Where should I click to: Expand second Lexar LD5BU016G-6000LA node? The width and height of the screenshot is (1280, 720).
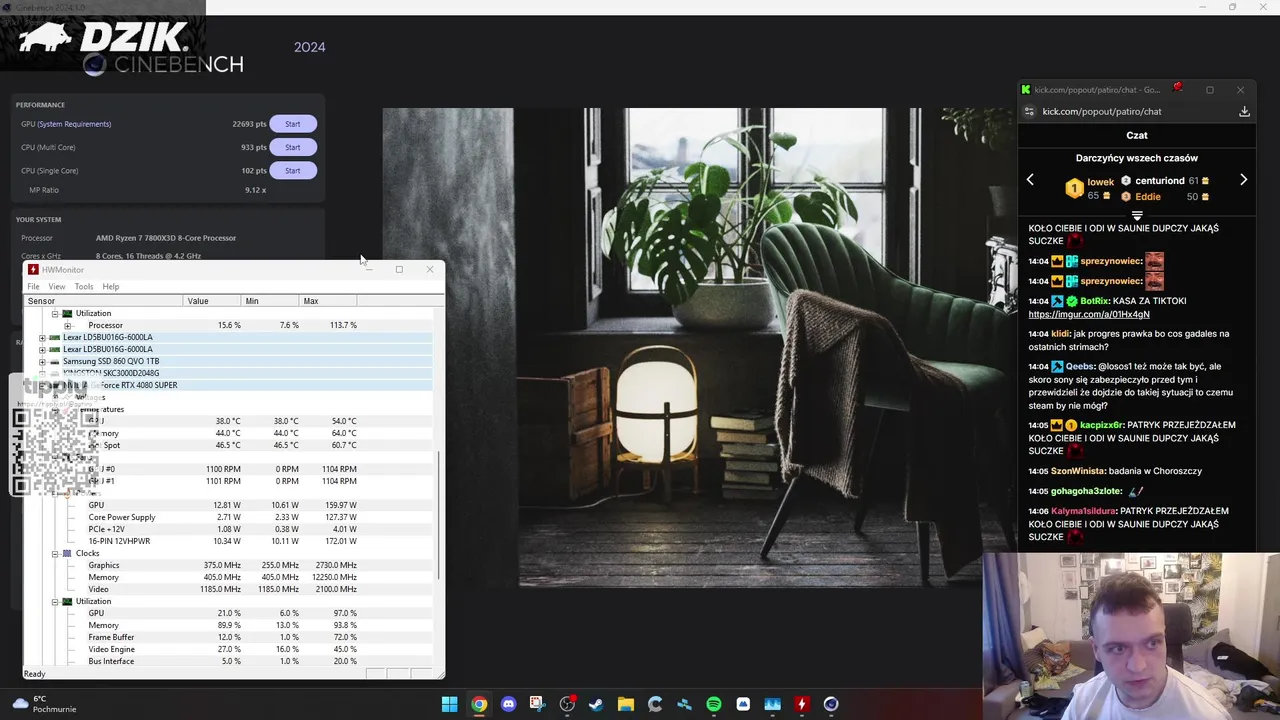(x=42, y=349)
